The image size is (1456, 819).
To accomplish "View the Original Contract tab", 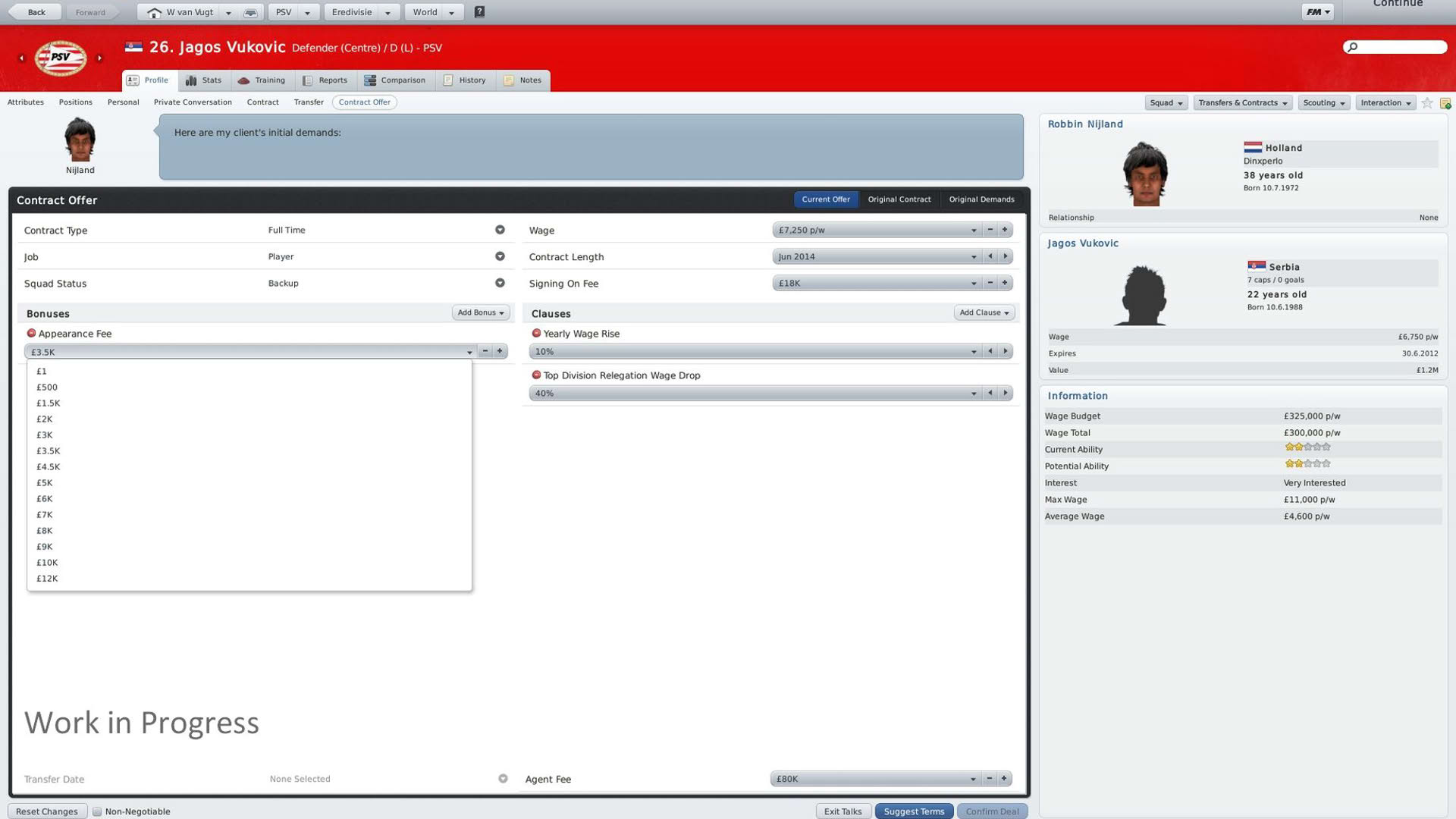I will coord(899,199).
